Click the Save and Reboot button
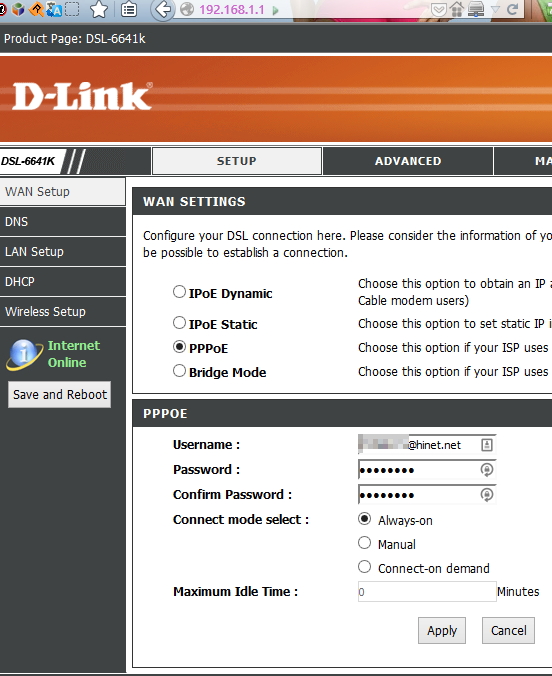Viewport: 552px width, 676px height. click(60, 394)
